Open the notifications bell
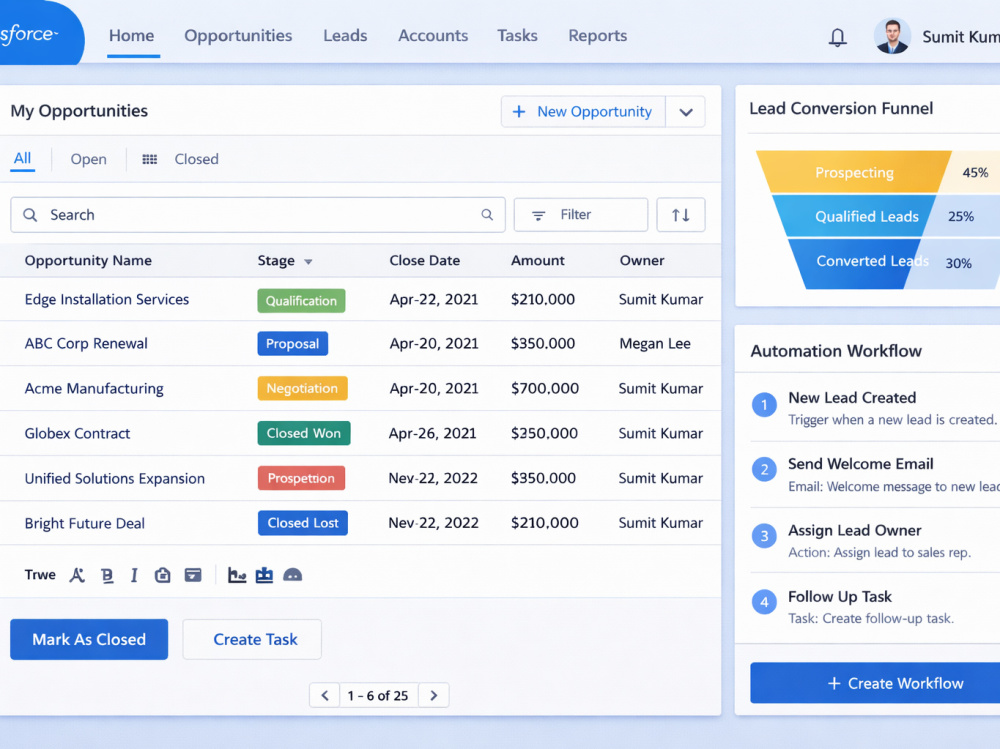1000x749 pixels. coord(837,37)
